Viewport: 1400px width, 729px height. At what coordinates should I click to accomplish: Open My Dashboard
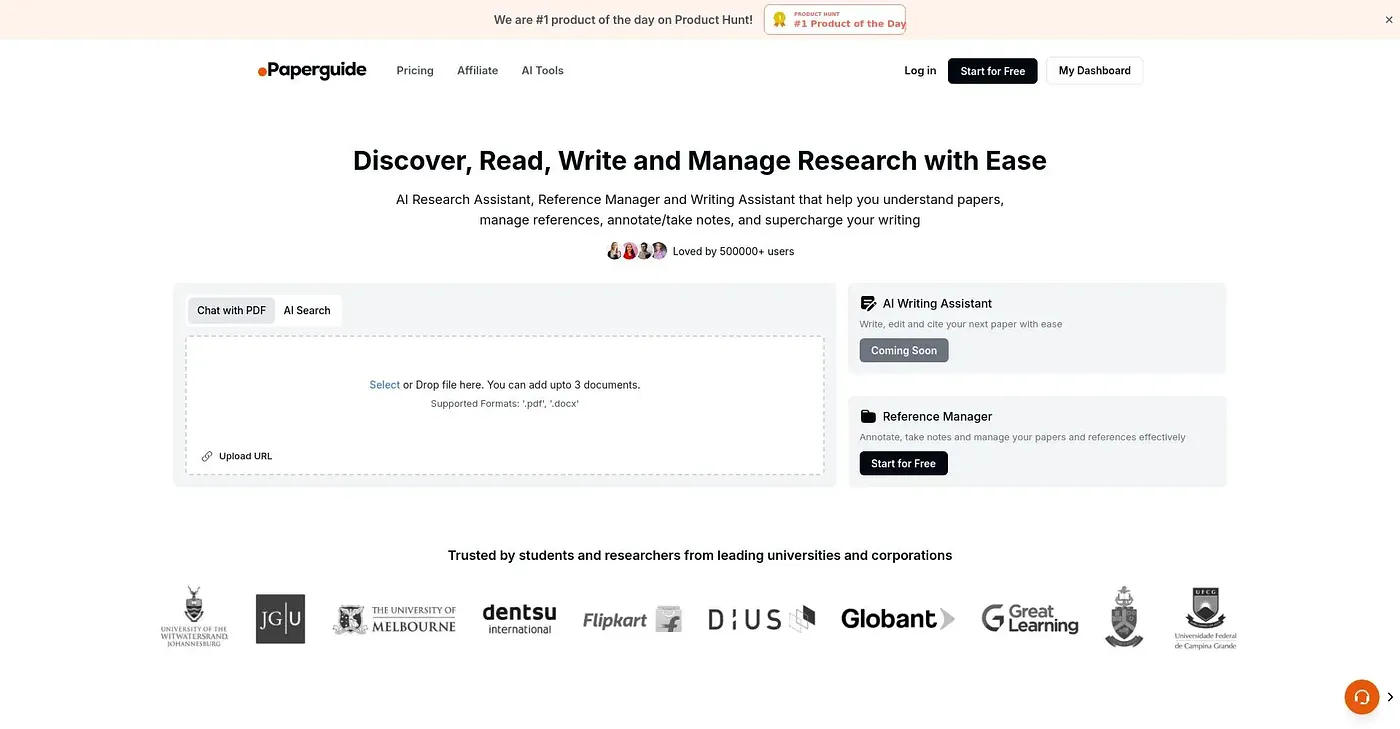click(1095, 70)
